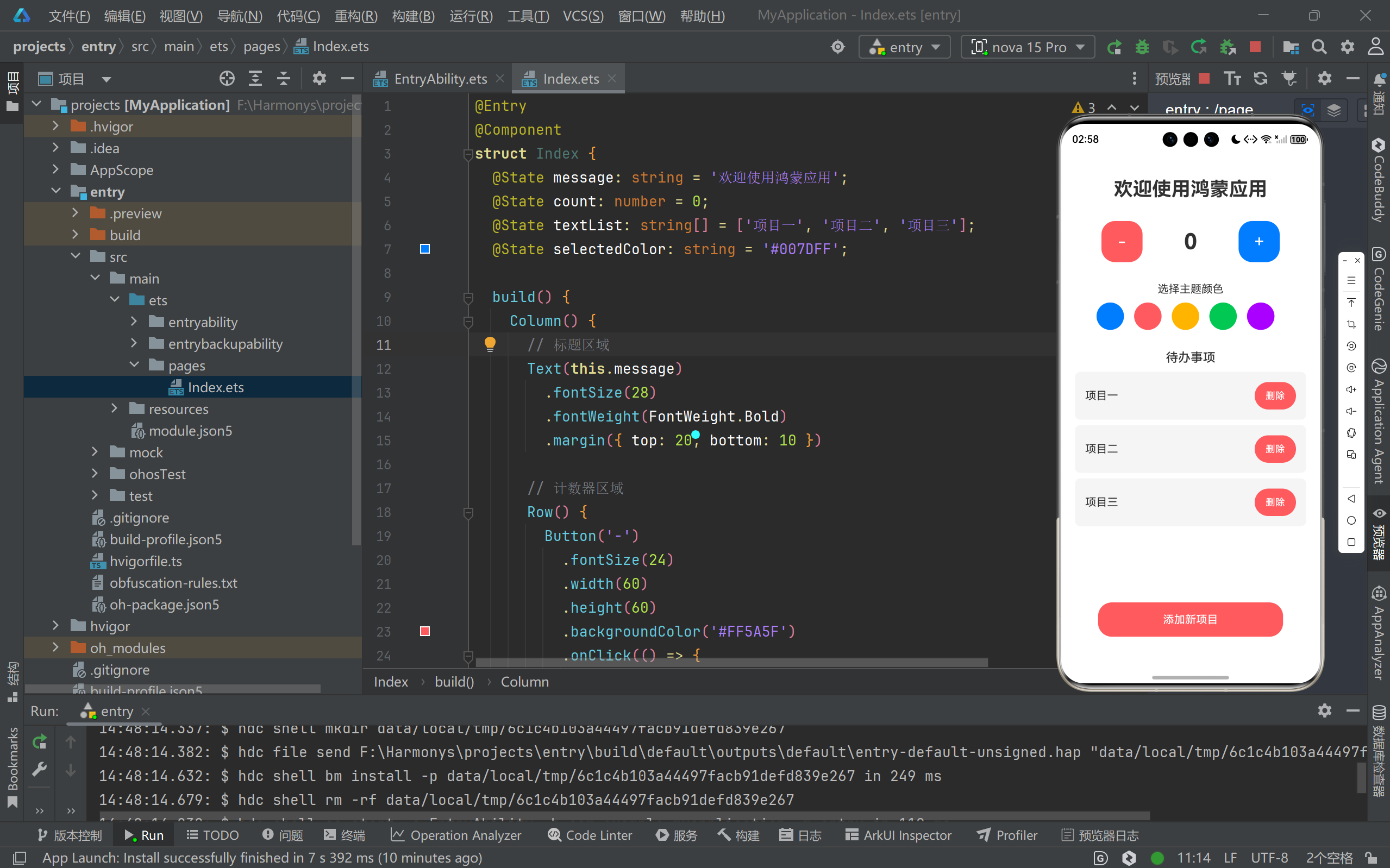Expand the .hvigor folder
This screenshot has width=1390, height=868.
point(55,125)
